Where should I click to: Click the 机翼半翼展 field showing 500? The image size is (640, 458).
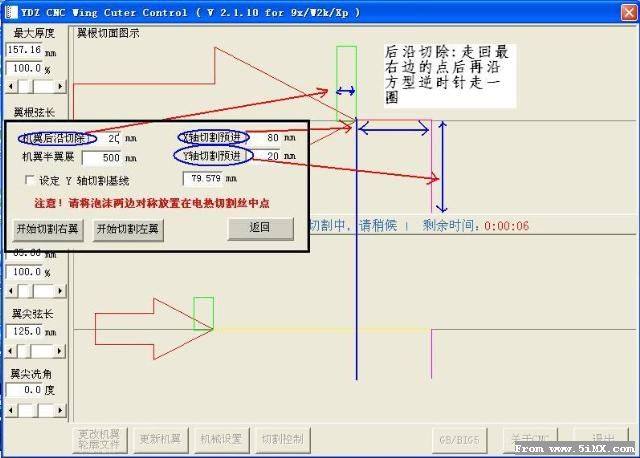point(101,158)
